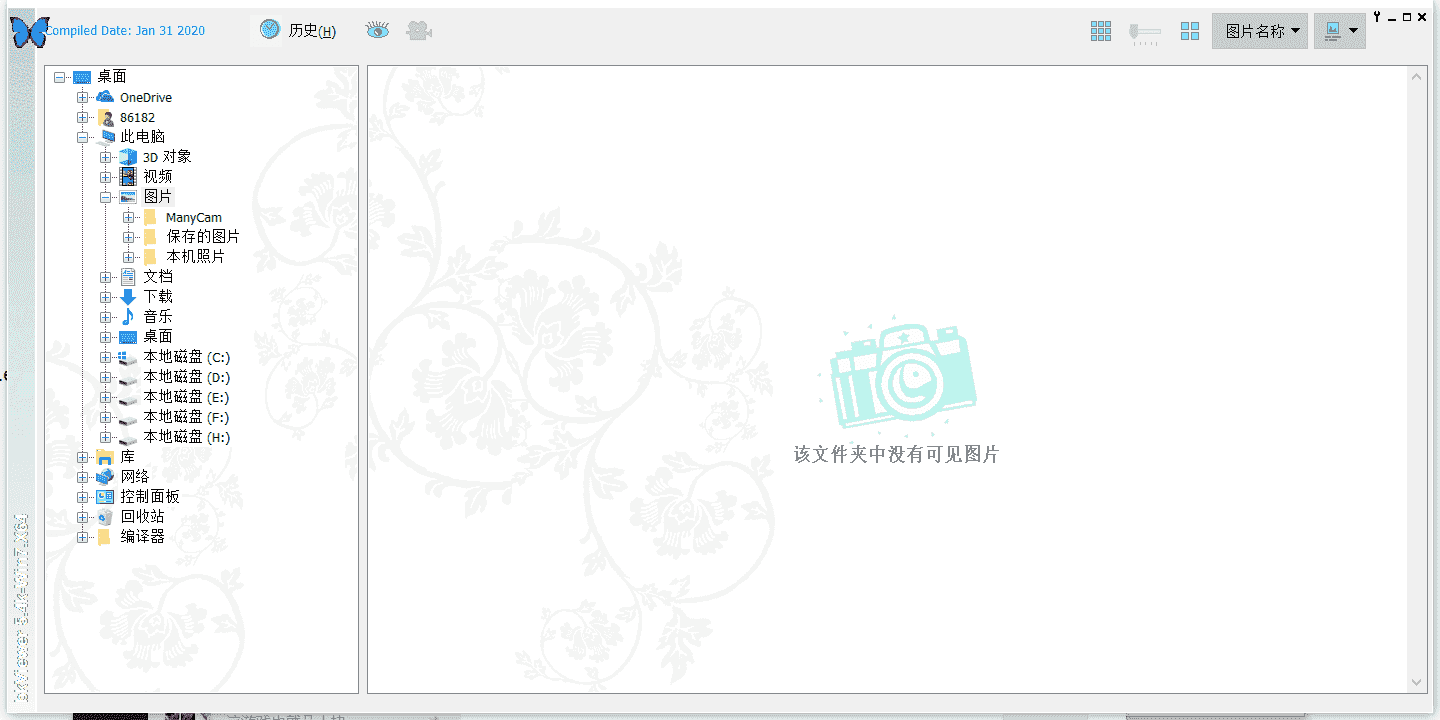The image size is (1440, 720).
Task: Expand the 本机照片 folder node
Action: (x=129, y=257)
